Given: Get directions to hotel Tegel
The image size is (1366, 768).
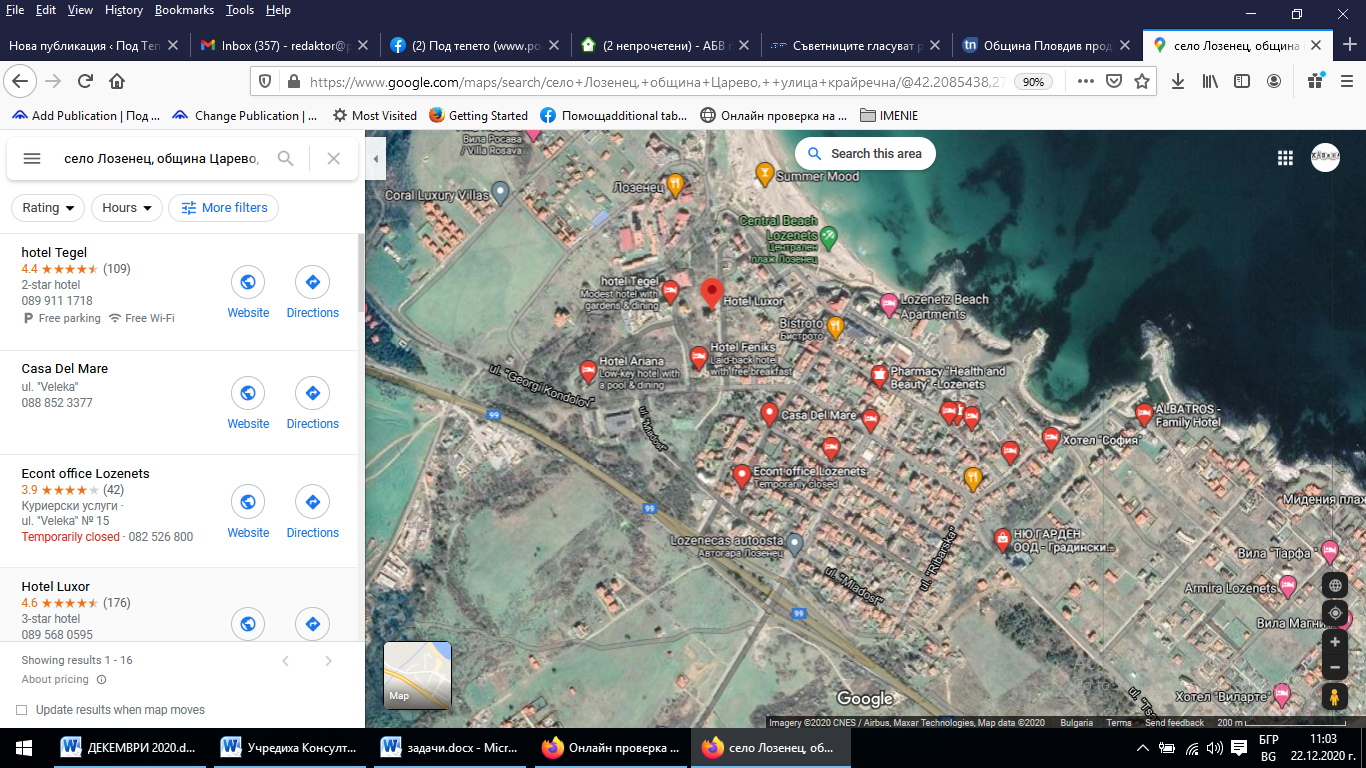Looking at the screenshot, I should pyautogui.click(x=312, y=282).
